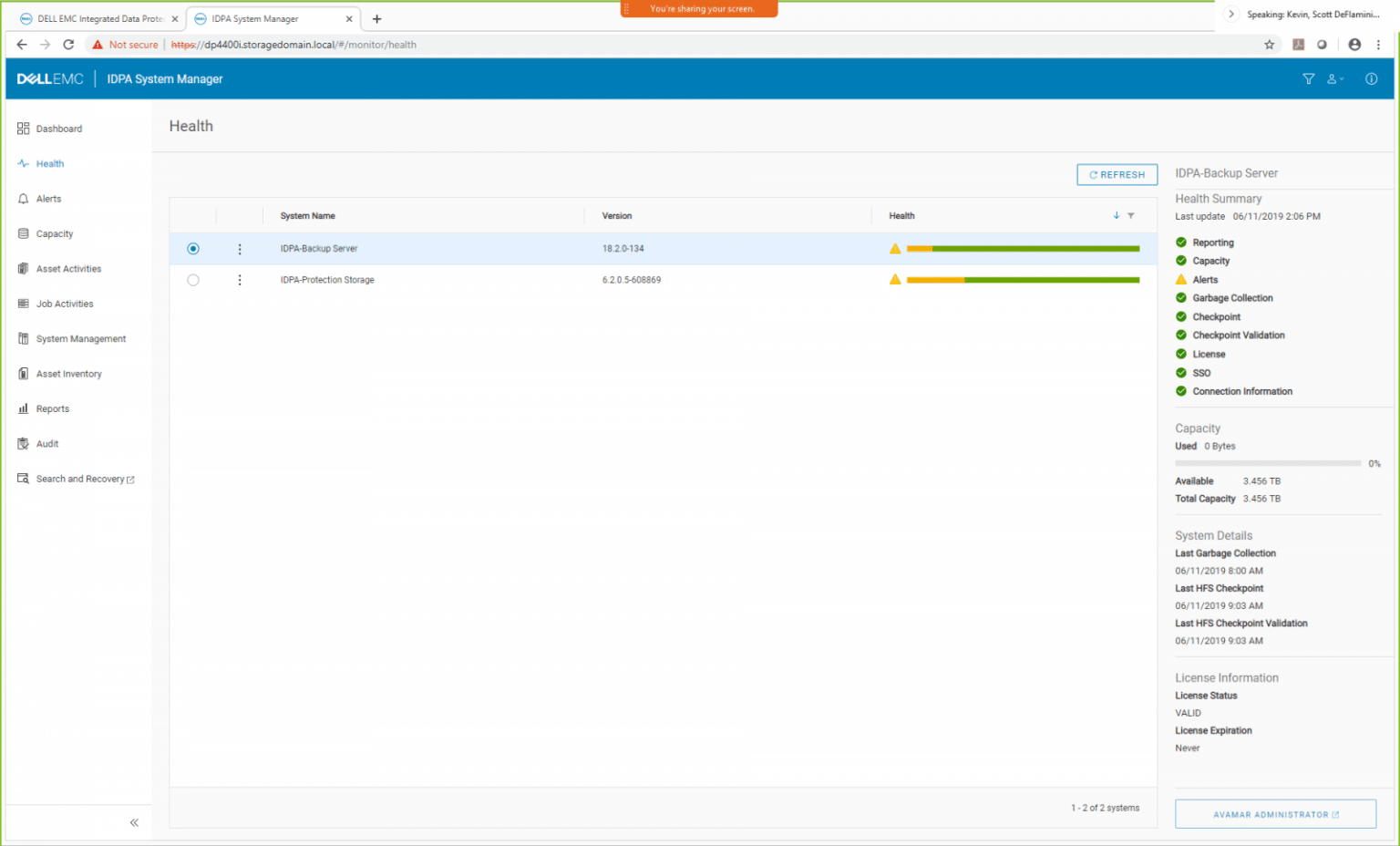This screenshot has width=1400, height=846.
Task: Click the browser back arrow
Action: click(x=22, y=45)
